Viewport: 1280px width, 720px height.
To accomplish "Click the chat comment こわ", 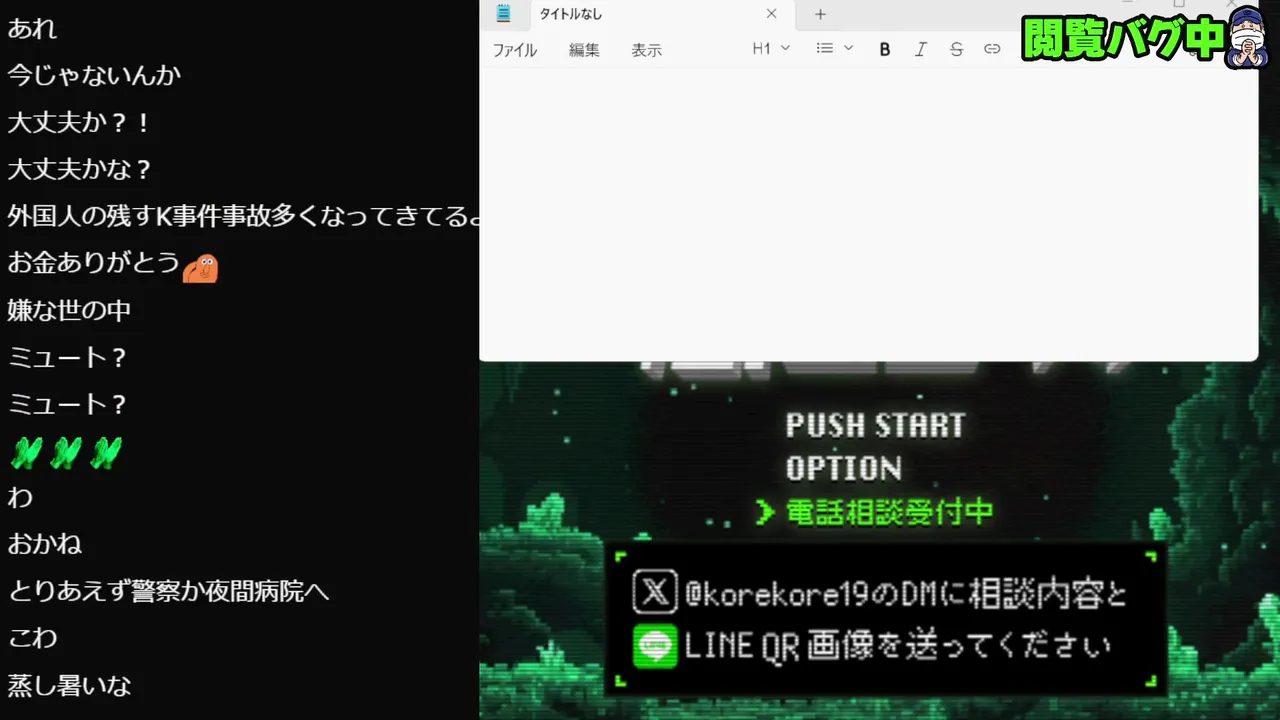I will (32, 638).
